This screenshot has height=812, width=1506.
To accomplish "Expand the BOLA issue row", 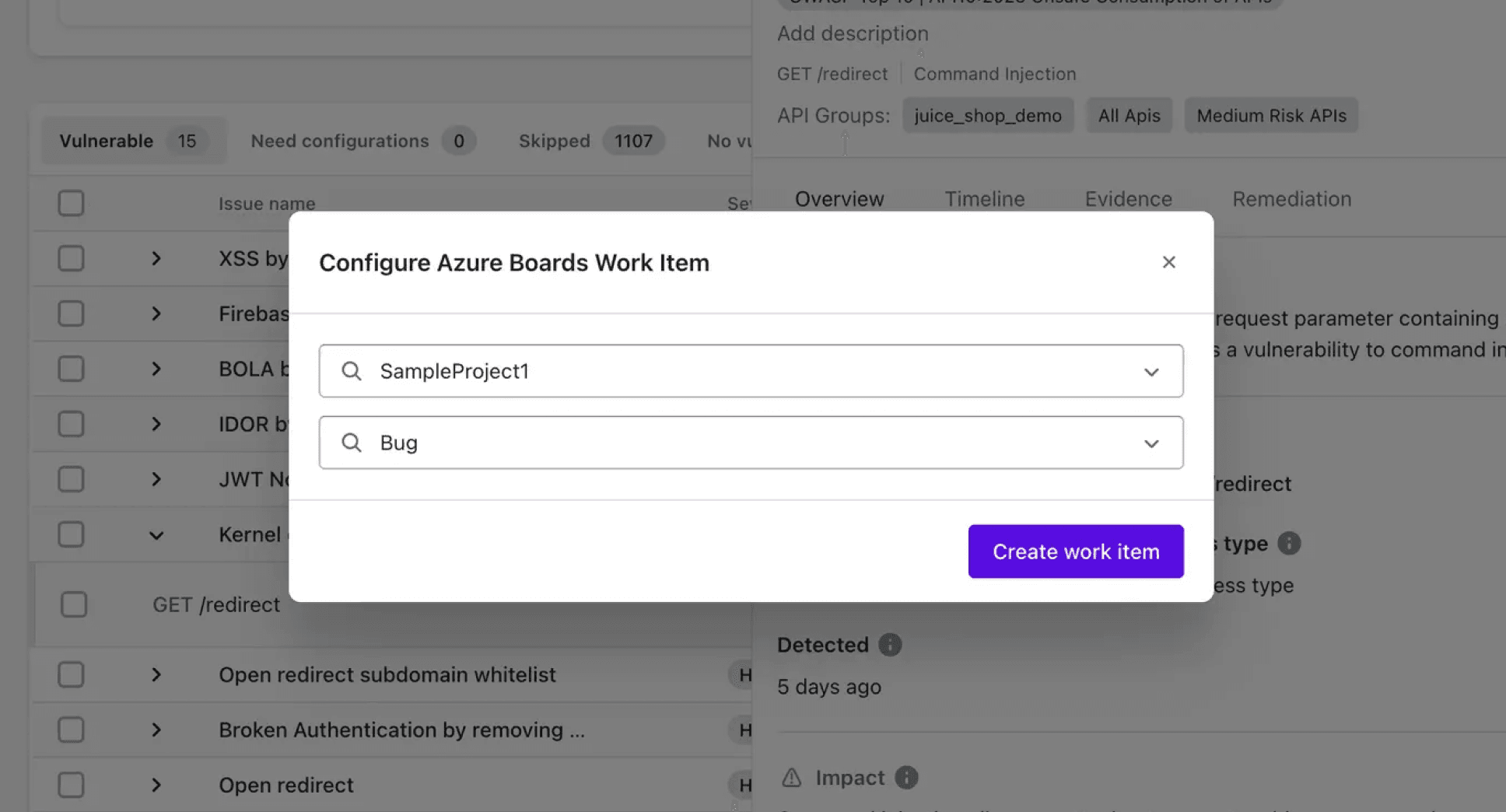I will point(156,369).
